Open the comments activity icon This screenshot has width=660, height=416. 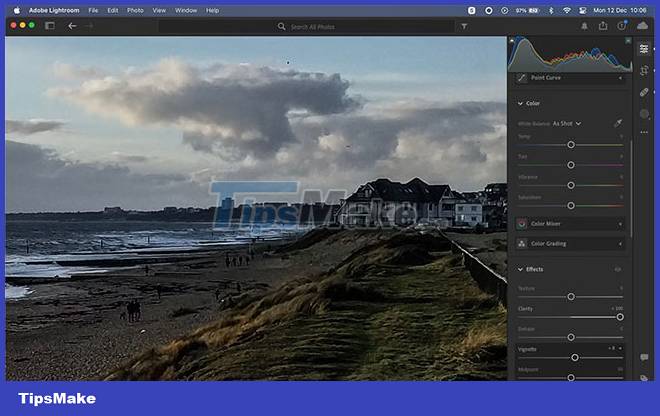point(644,357)
